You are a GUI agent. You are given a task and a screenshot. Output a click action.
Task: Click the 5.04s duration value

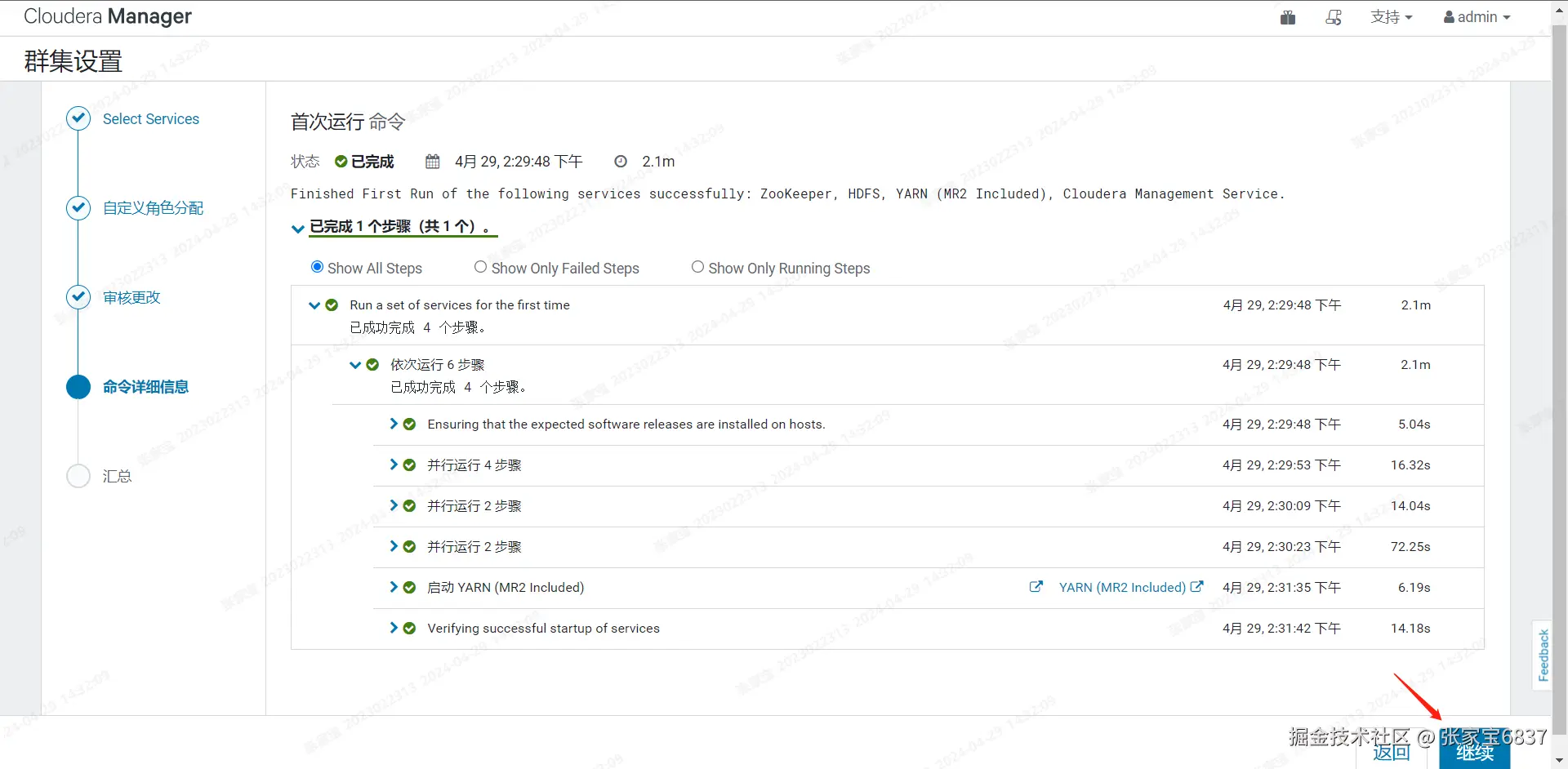(x=1414, y=425)
